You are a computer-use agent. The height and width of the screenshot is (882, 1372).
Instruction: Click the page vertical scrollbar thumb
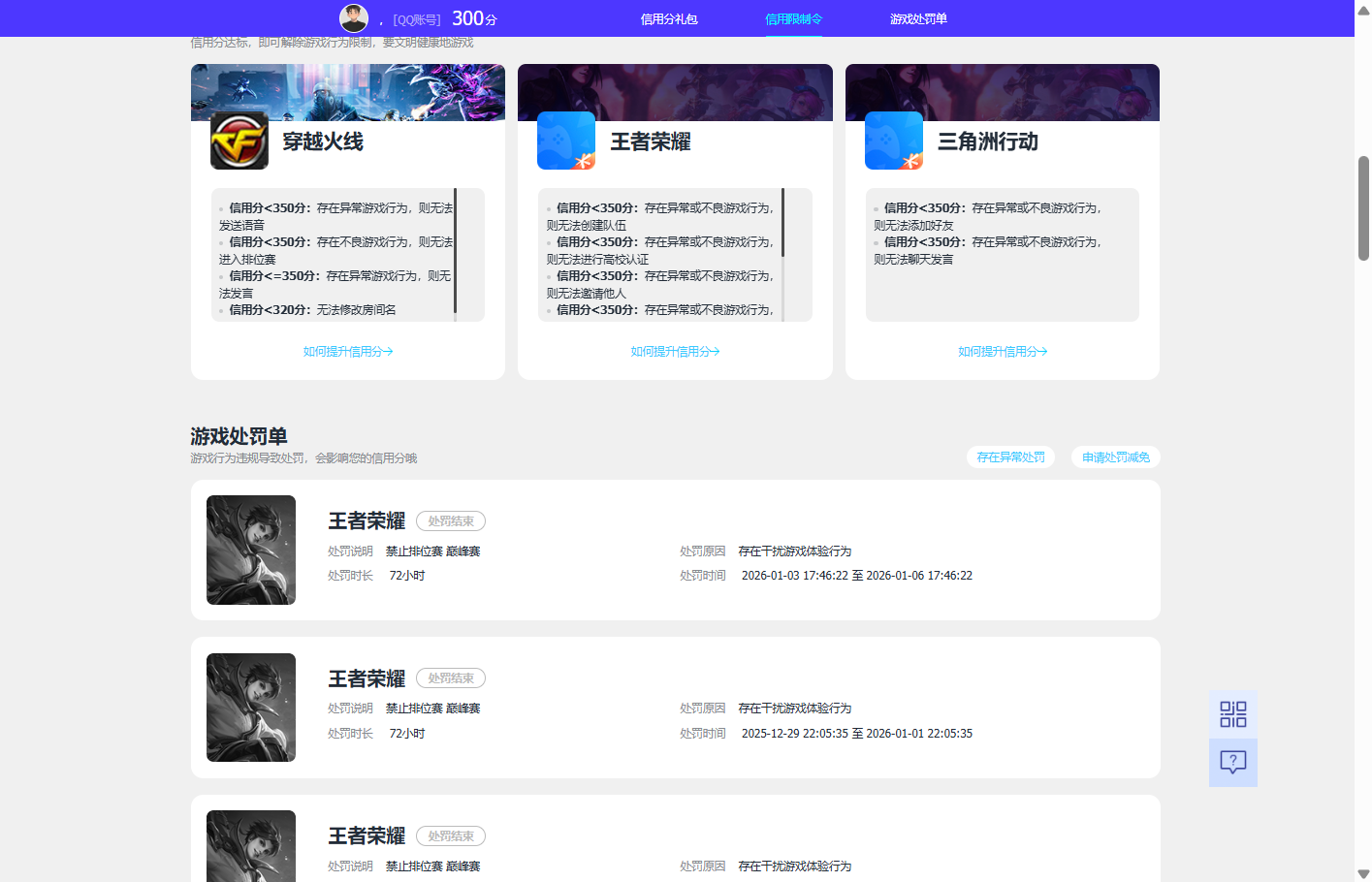click(1363, 208)
